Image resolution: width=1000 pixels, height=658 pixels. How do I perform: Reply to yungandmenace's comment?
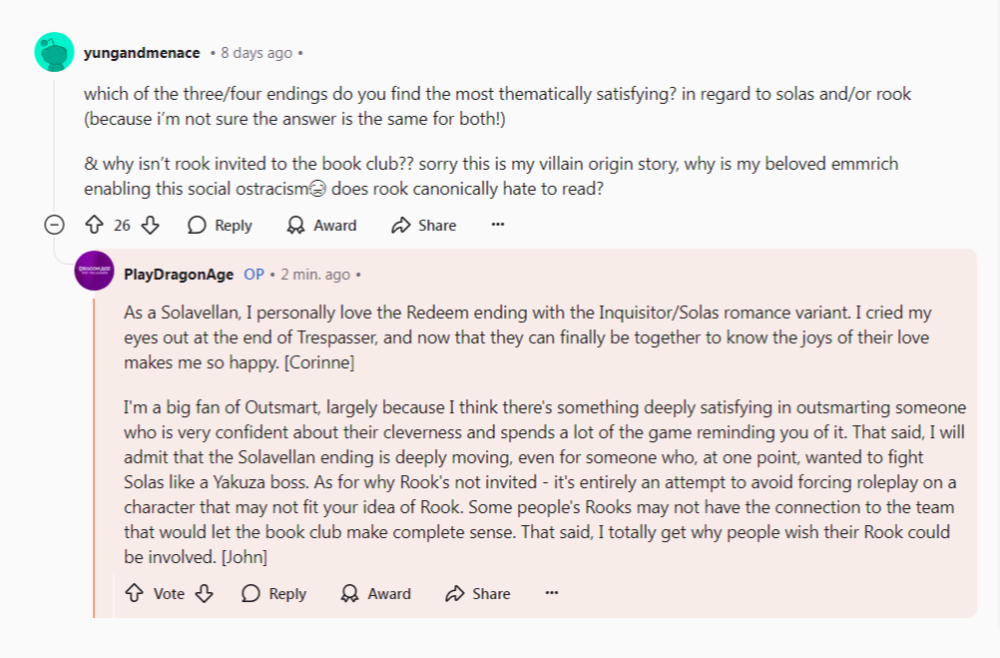click(x=220, y=225)
